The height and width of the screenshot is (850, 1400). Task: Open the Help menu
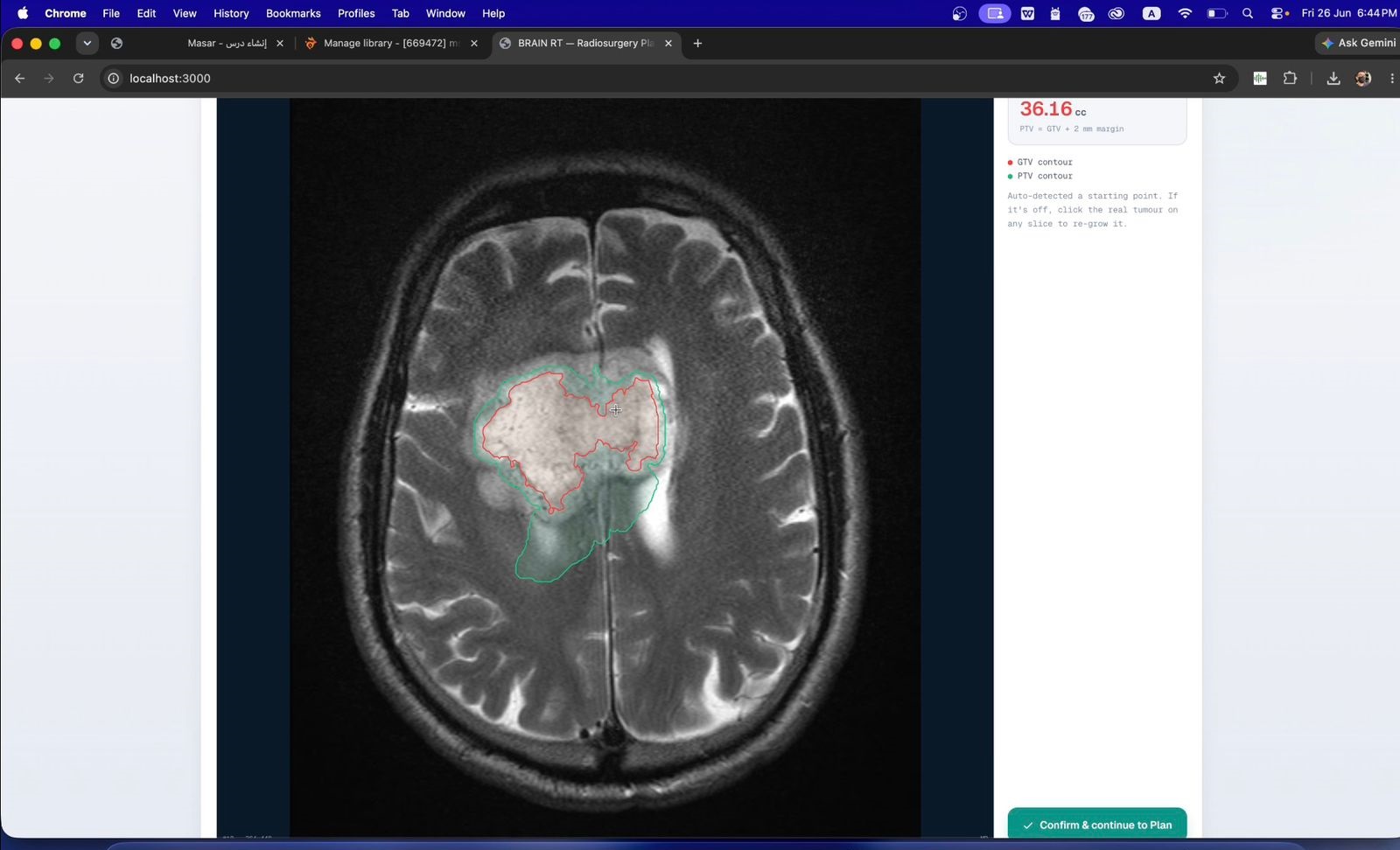point(493,13)
